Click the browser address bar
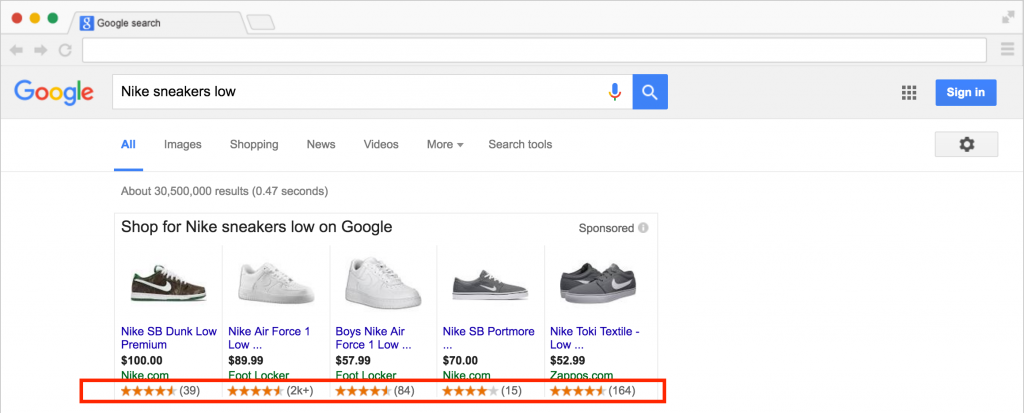Image resolution: width=1024 pixels, height=413 pixels. 534,50
